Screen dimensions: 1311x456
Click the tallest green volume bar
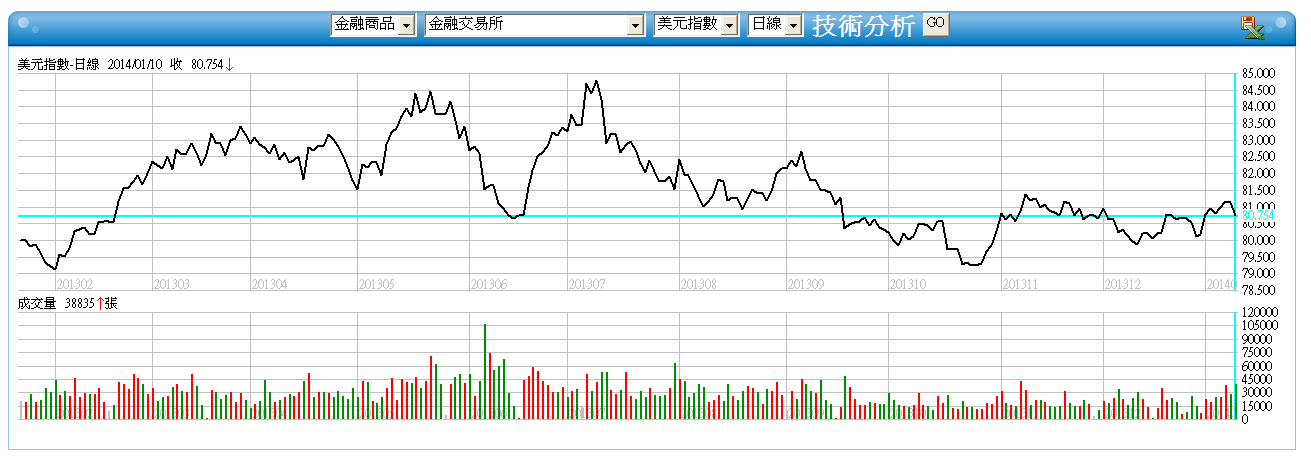pyautogui.click(x=485, y=371)
